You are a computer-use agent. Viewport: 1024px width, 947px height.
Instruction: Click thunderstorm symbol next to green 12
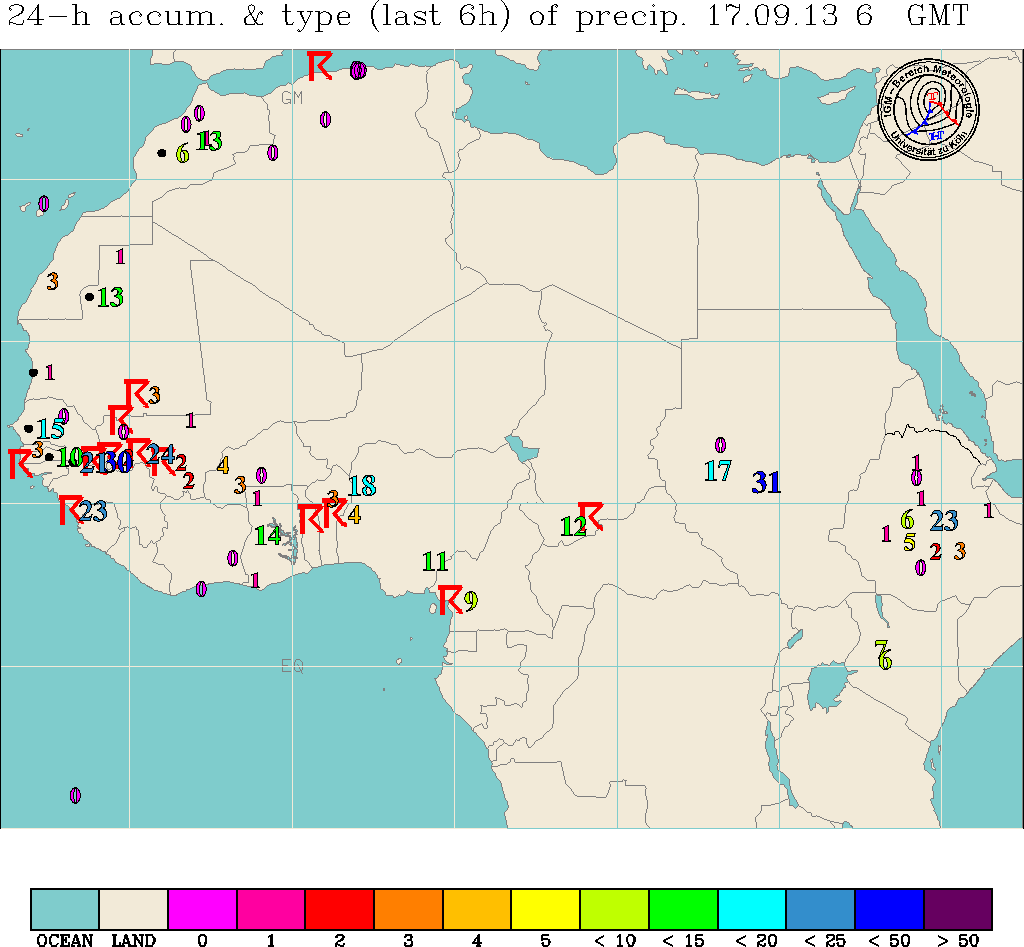[x=592, y=516]
